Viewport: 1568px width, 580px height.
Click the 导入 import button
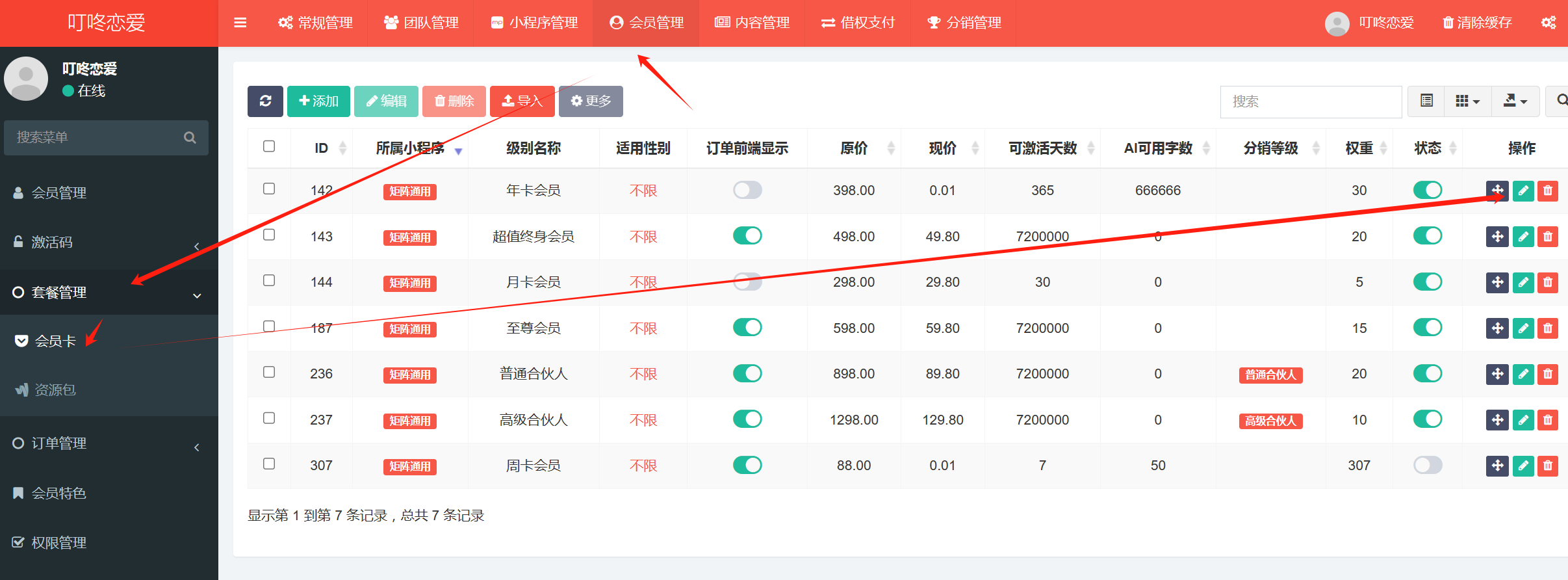tap(522, 101)
